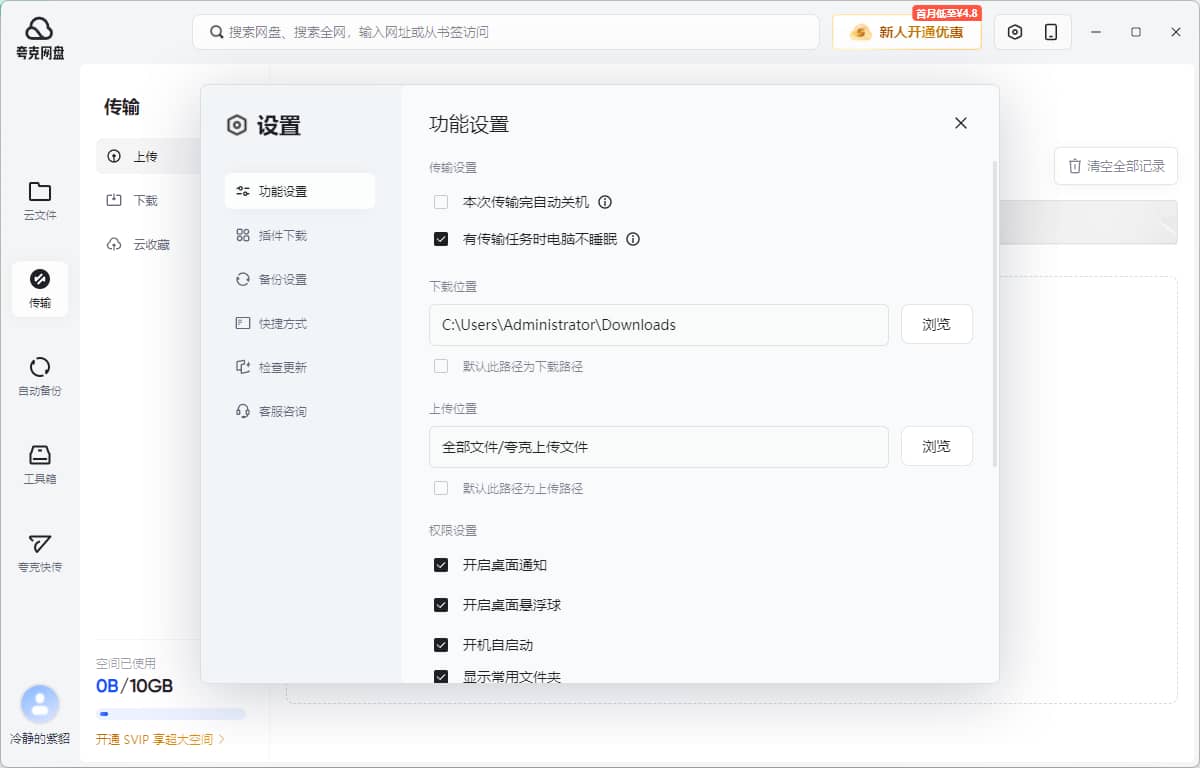The image size is (1200, 768).
Task: Uncheck 开启桌面悬浮球
Action: pos(441,605)
